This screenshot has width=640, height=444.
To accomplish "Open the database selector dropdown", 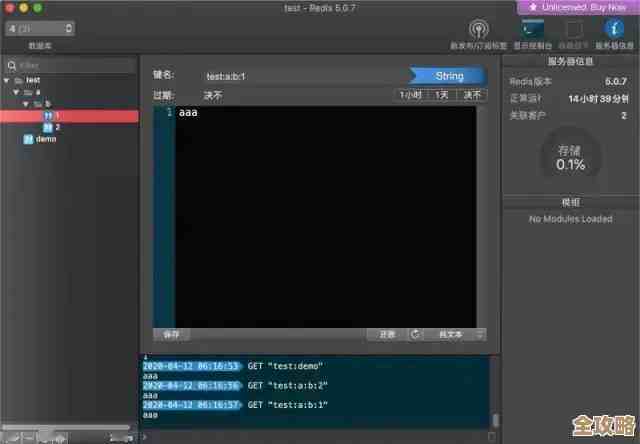I will tap(39, 29).
